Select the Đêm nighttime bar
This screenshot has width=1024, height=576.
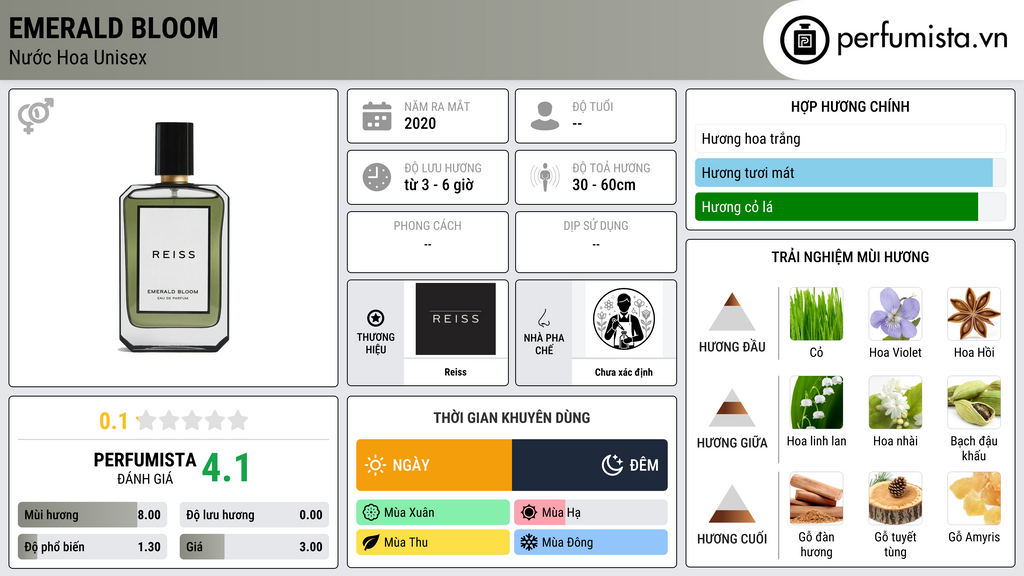(590, 465)
